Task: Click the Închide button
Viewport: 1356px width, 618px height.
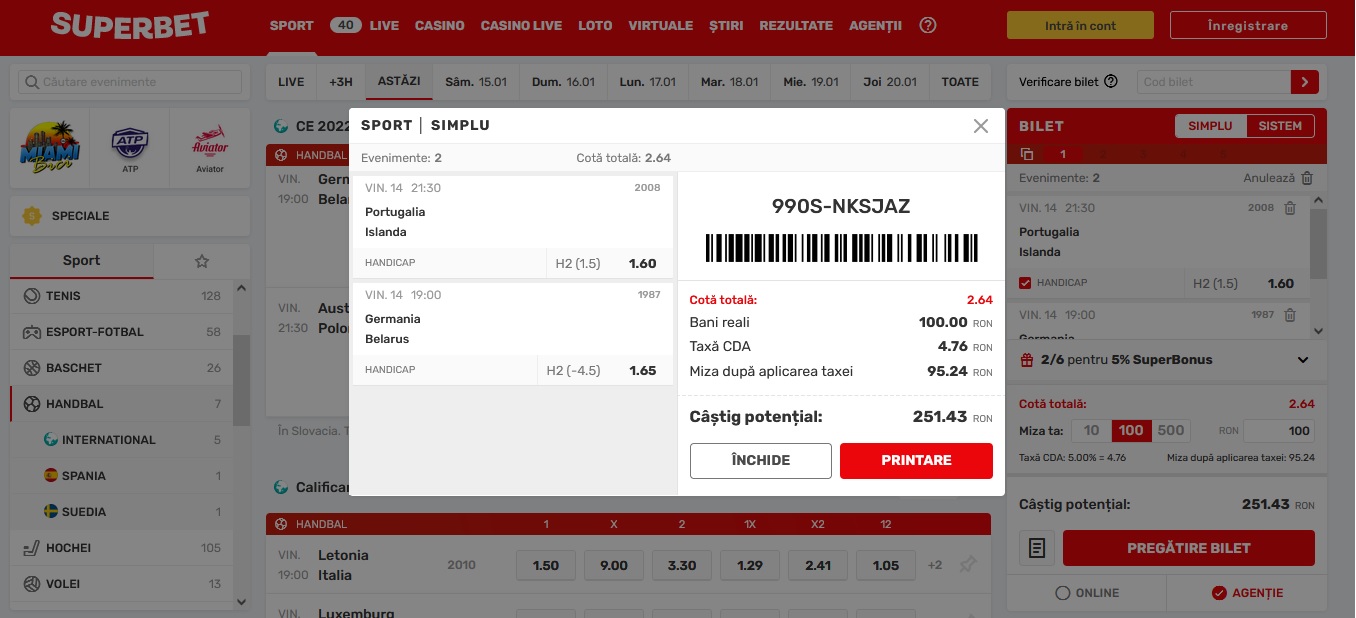Action: (761, 461)
